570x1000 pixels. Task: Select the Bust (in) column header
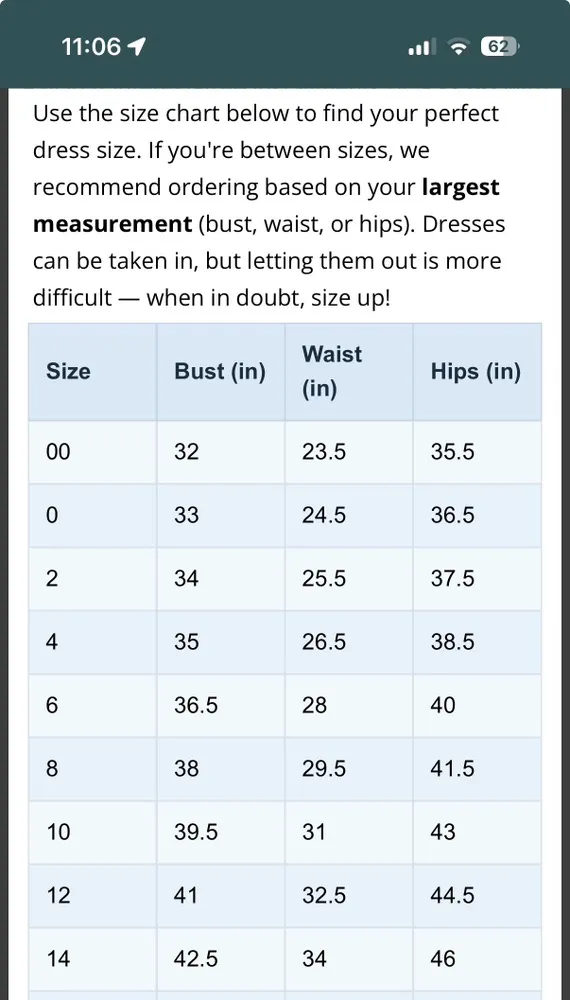tap(220, 371)
